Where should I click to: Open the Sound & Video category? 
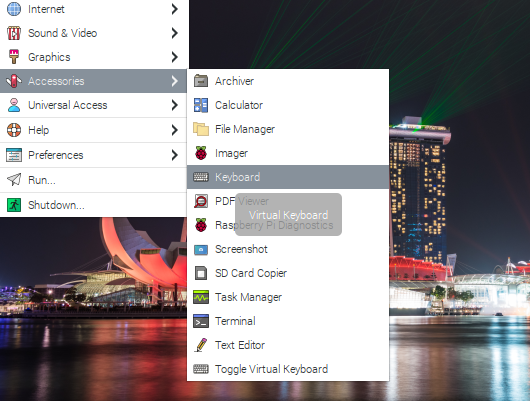tap(93, 33)
